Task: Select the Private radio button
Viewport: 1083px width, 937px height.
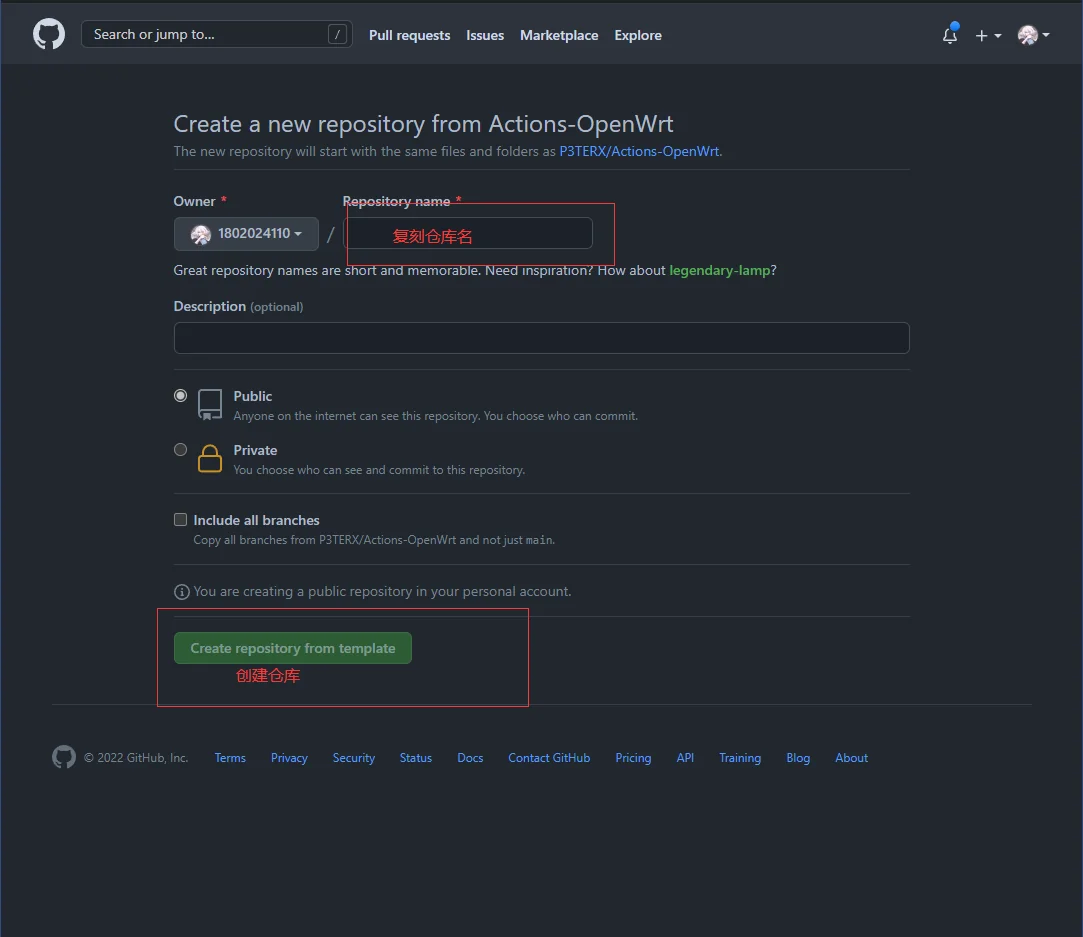Action: tap(180, 450)
